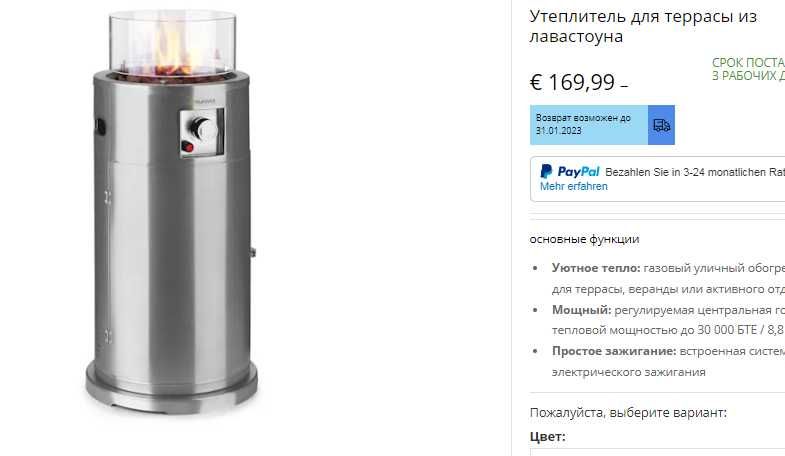
Task: Click the black control knob on the heater
Action: click(x=201, y=127)
